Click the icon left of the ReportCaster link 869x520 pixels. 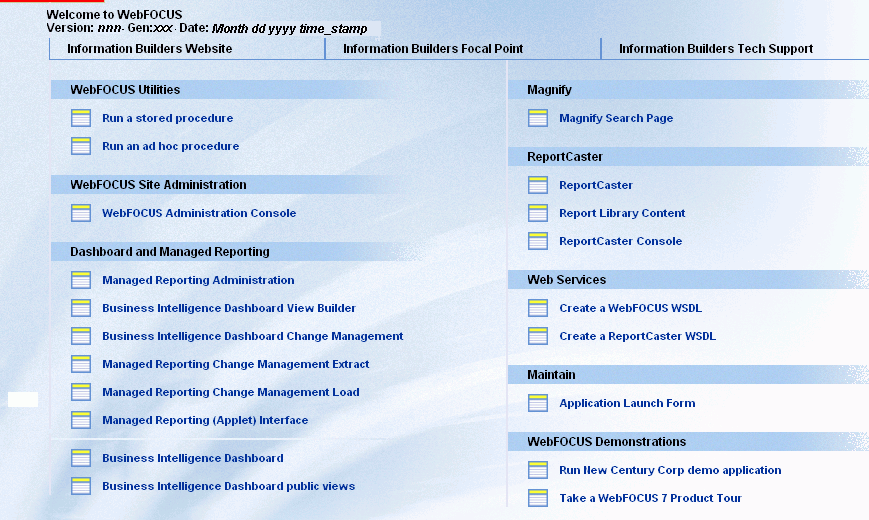pos(538,185)
